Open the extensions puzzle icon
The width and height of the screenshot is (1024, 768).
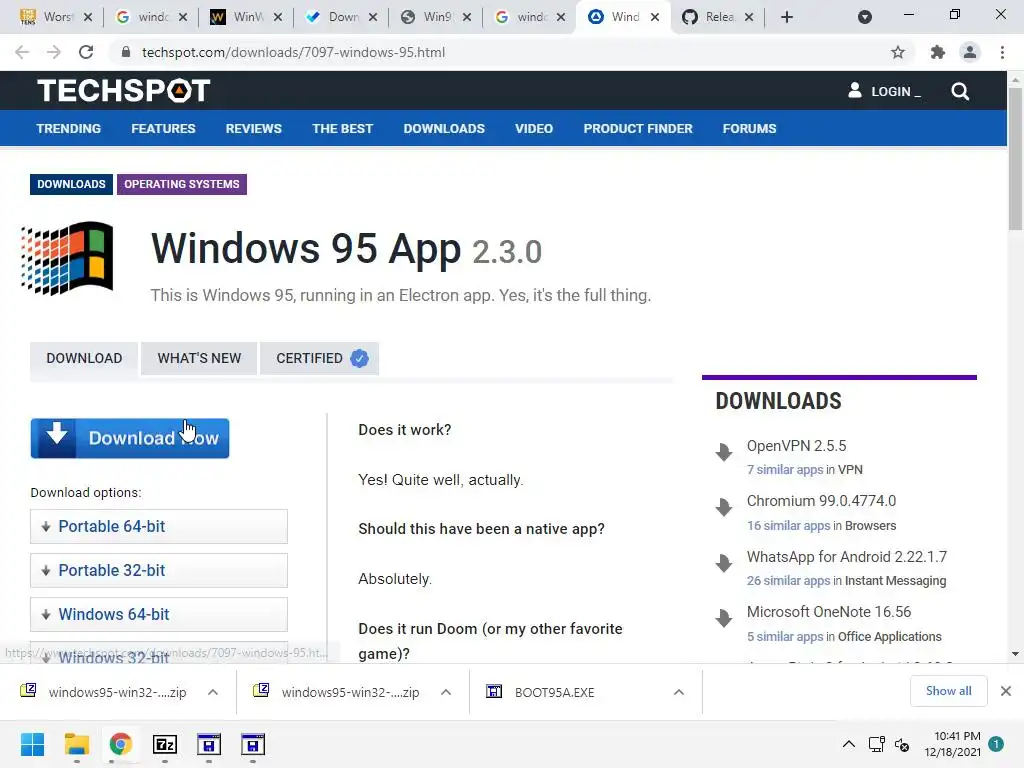937,52
